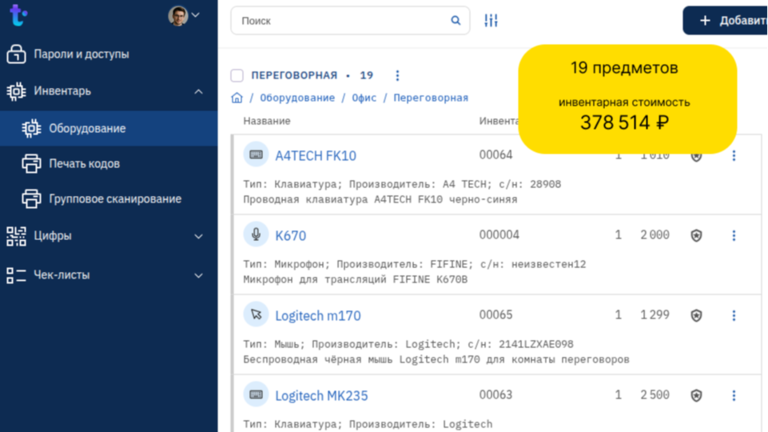The width and height of the screenshot is (768, 432).
Task: Follow the Офис breadcrumb link
Action: click(364, 97)
